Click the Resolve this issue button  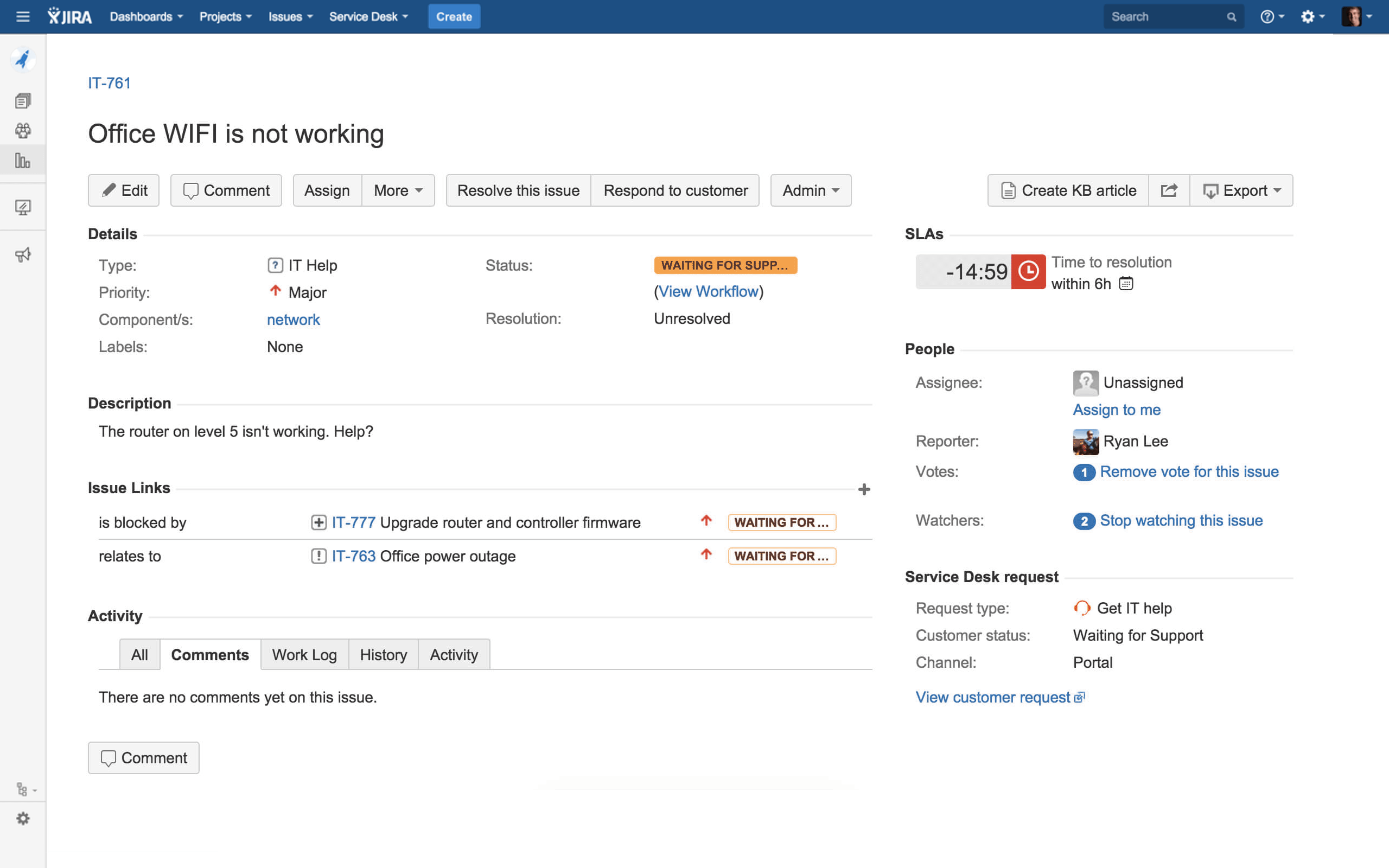(x=518, y=190)
